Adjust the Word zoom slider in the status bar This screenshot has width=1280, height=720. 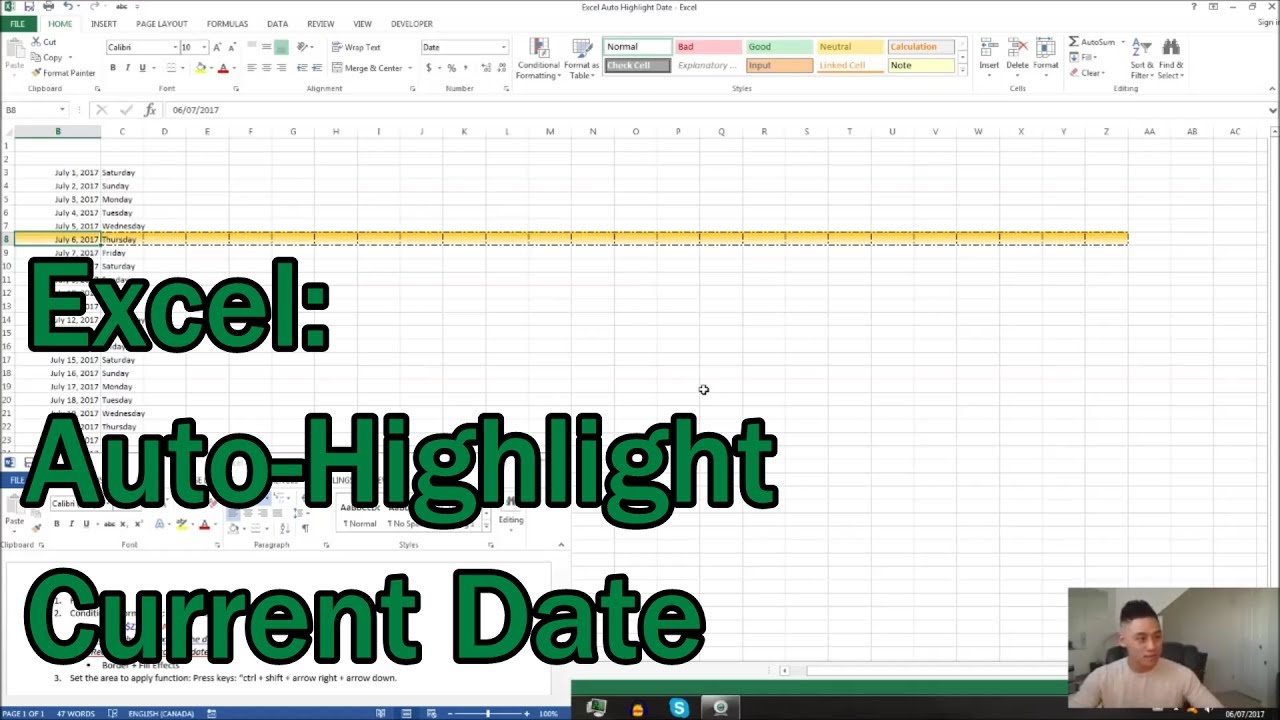[487, 713]
